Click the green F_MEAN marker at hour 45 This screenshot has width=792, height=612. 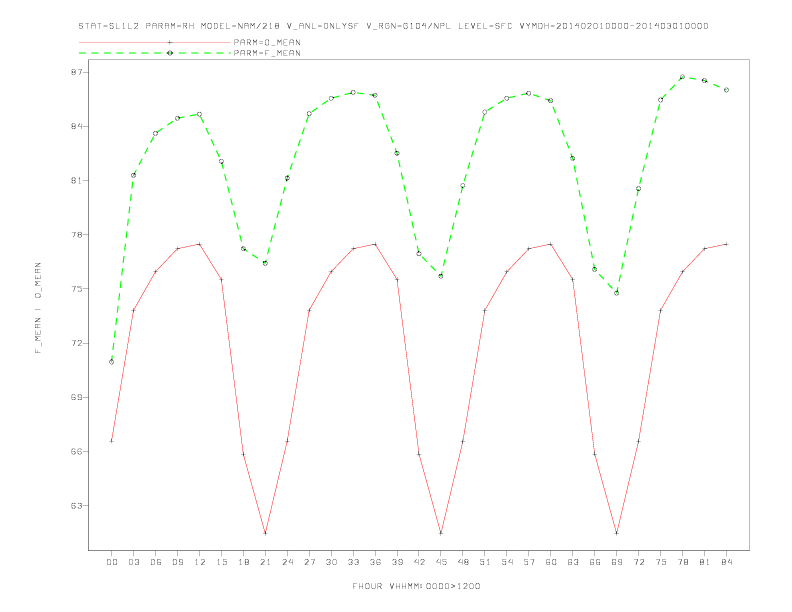pyautogui.click(x=441, y=276)
